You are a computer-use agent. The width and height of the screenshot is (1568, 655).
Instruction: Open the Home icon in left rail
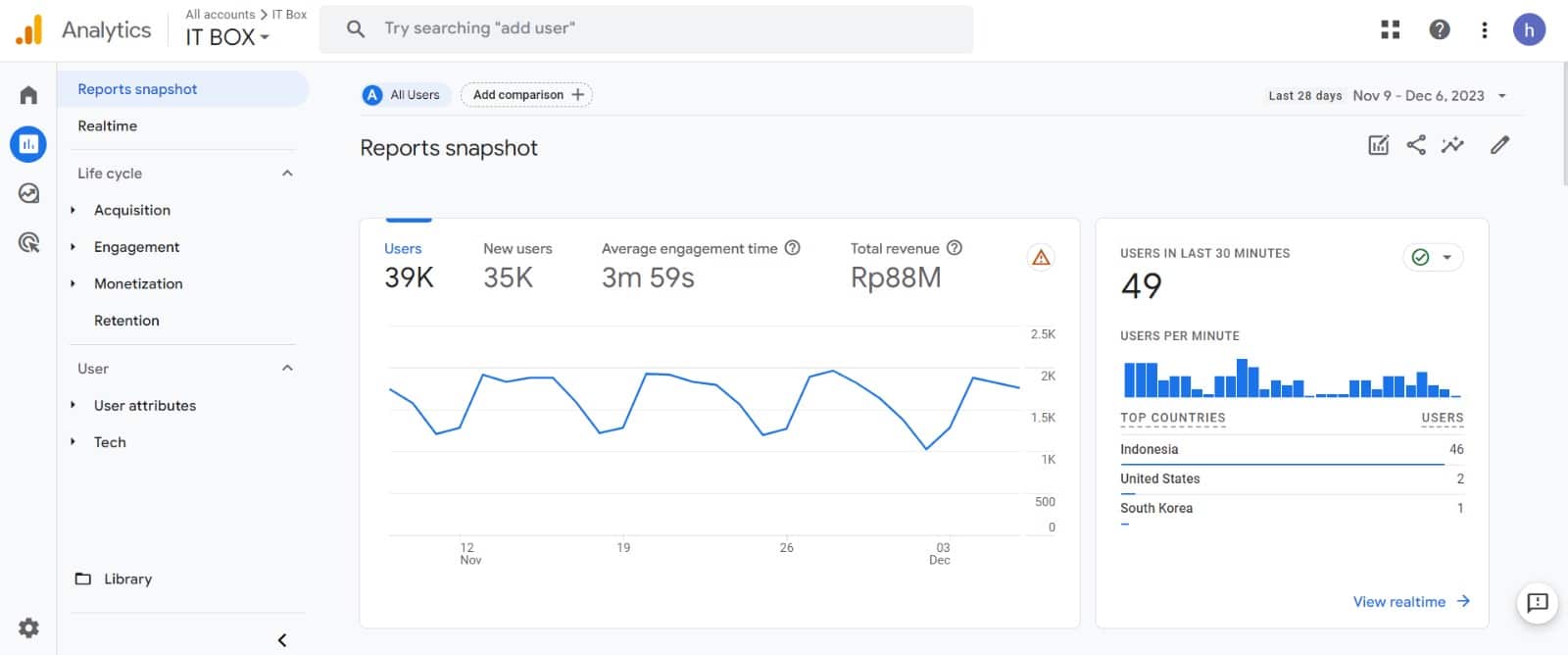pos(28,95)
